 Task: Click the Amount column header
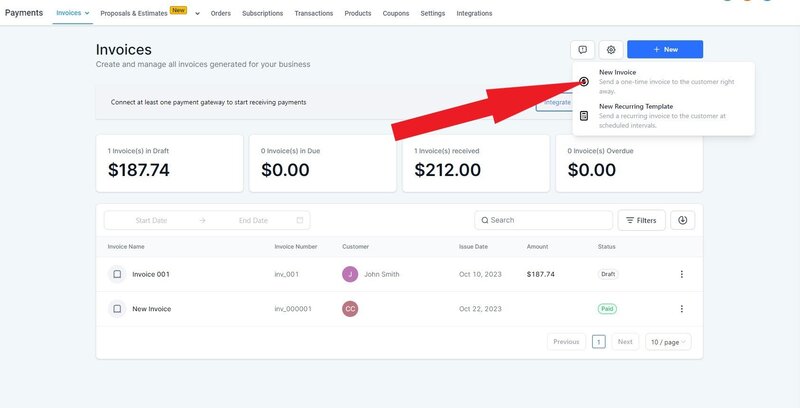[537, 247]
